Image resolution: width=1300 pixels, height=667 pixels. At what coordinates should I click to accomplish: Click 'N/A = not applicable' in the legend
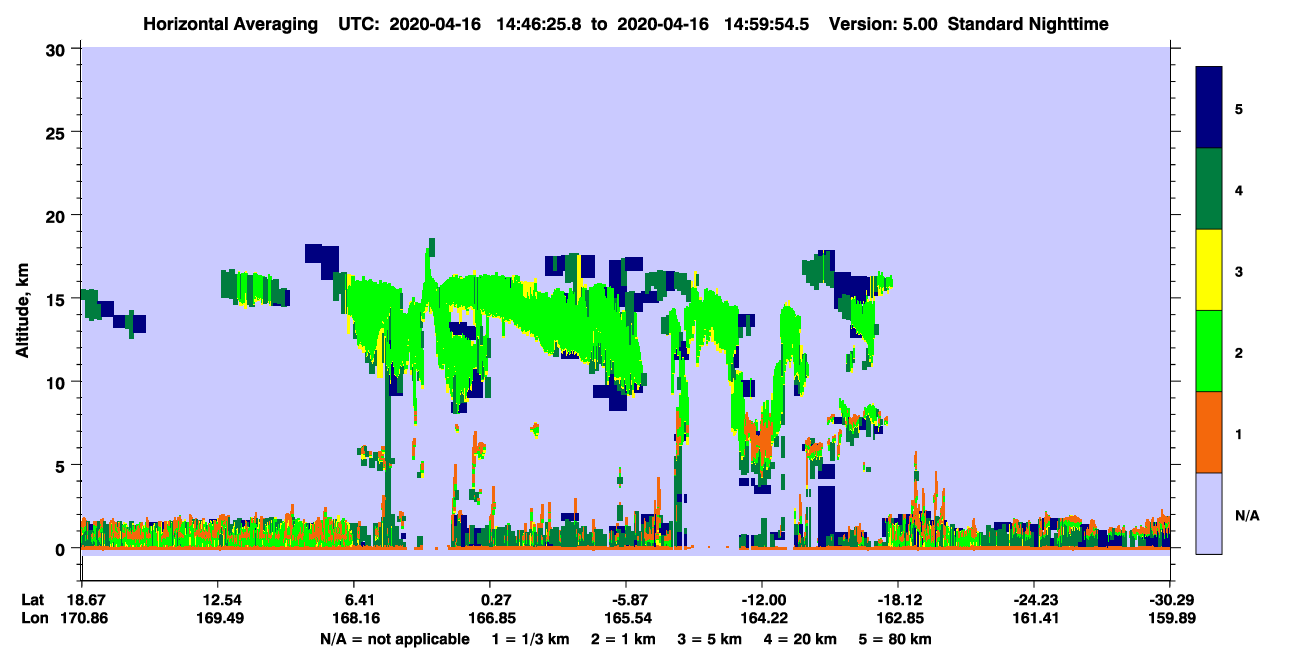click(394, 639)
